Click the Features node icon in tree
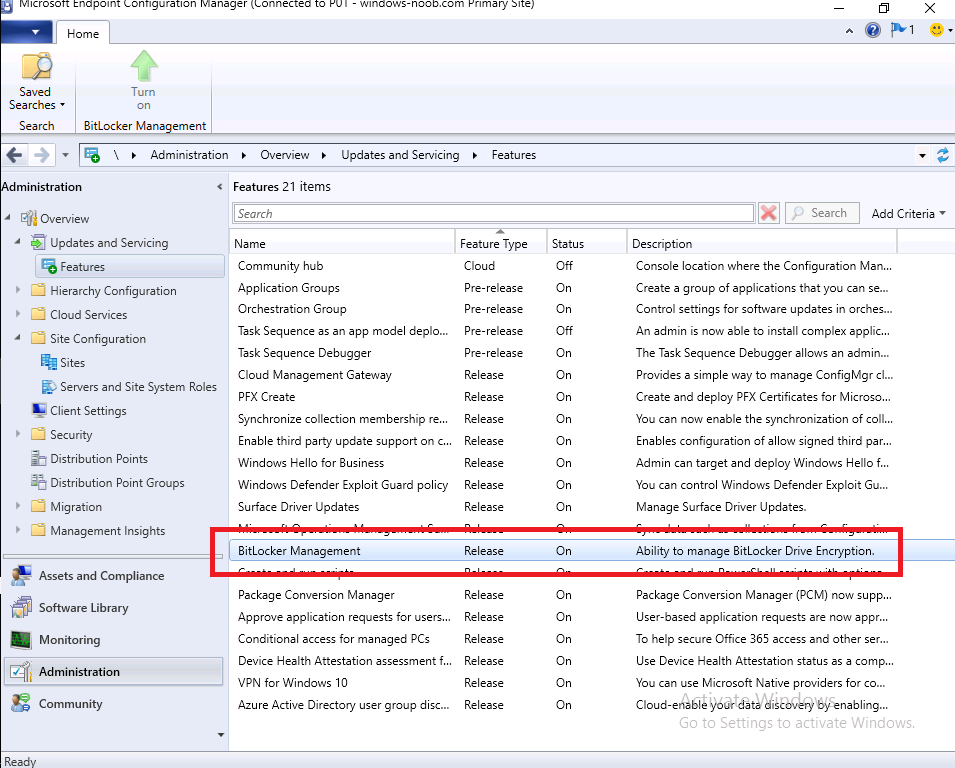The width and height of the screenshot is (955, 768). 49,266
